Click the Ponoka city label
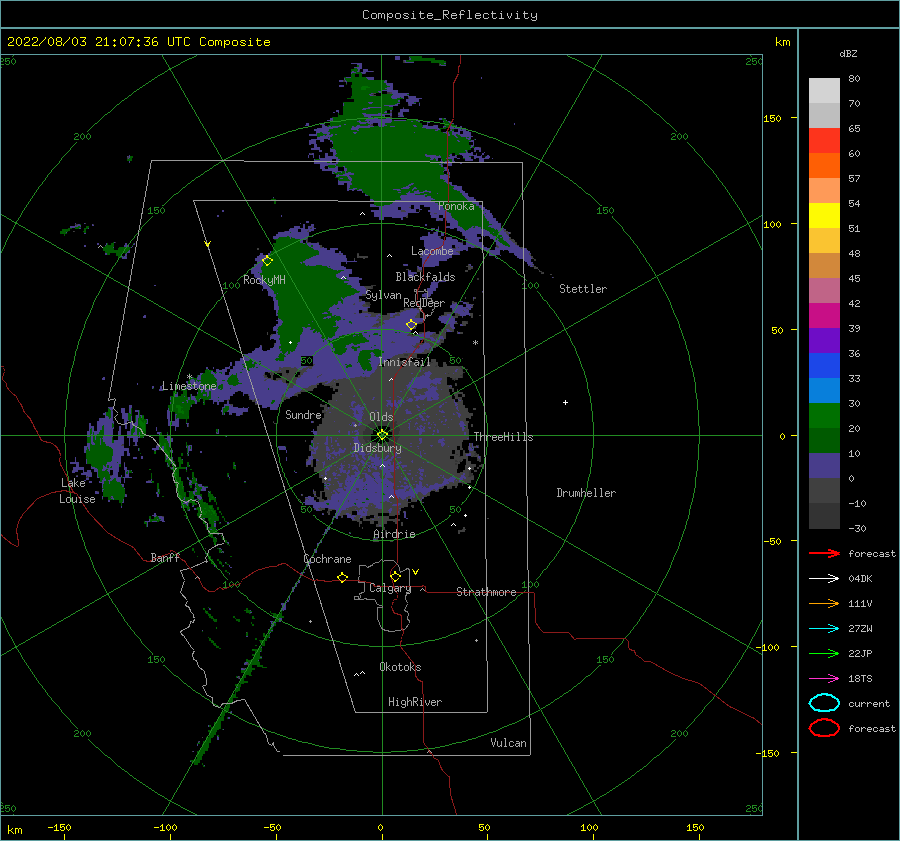 pos(456,206)
